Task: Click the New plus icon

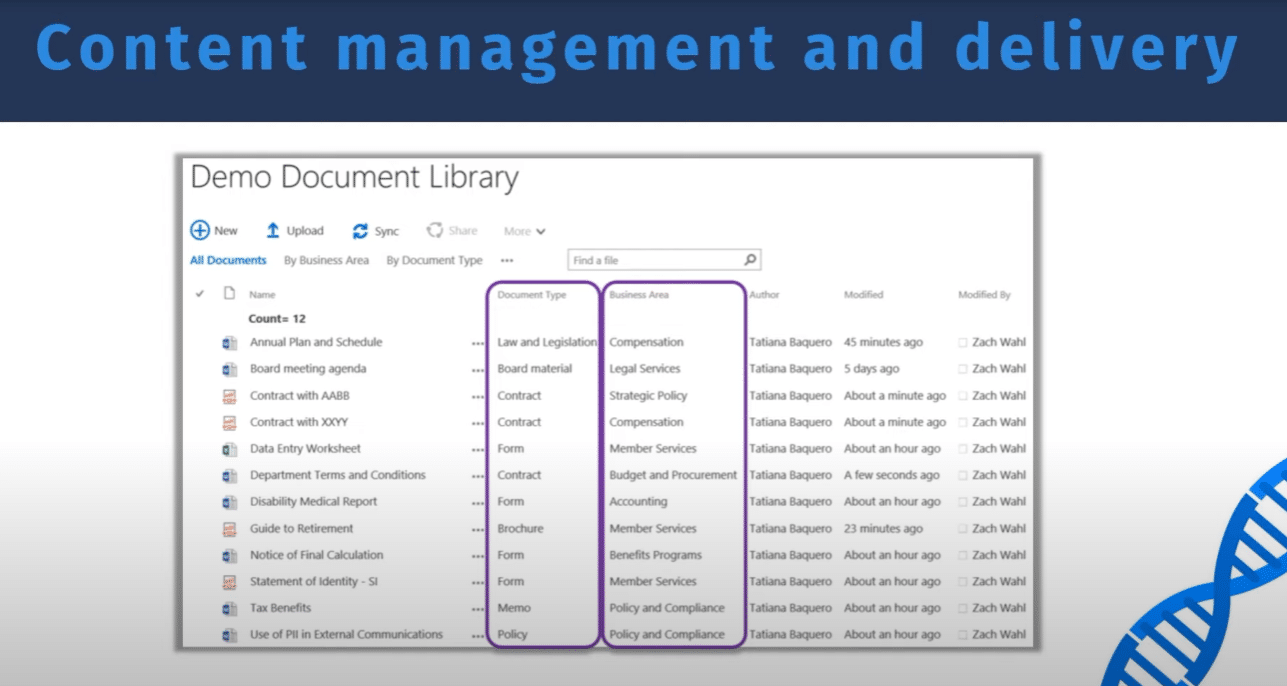Action: pyautogui.click(x=200, y=230)
